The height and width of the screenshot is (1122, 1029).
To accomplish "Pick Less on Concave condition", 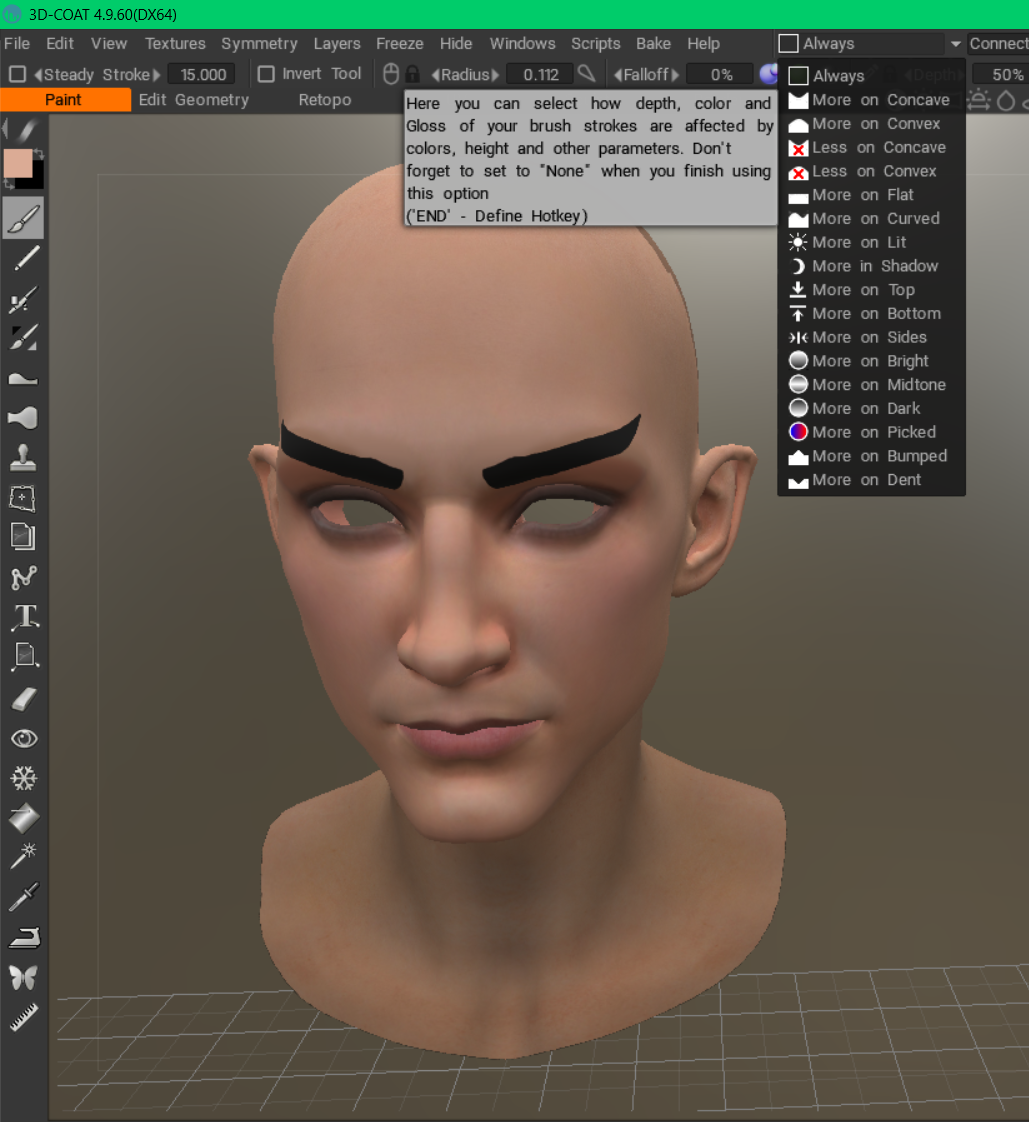I will click(872, 147).
